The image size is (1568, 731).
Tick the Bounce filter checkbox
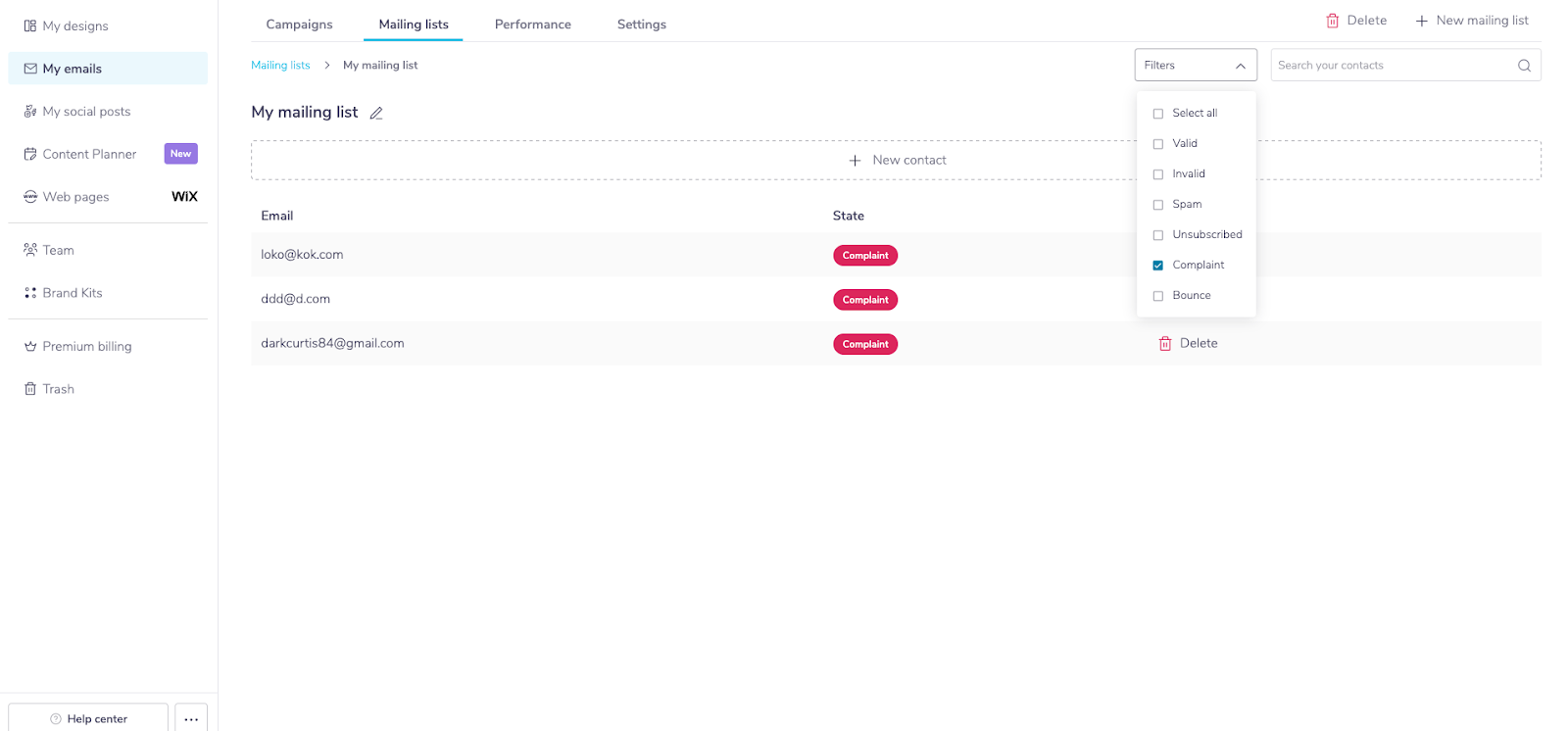(1158, 296)
